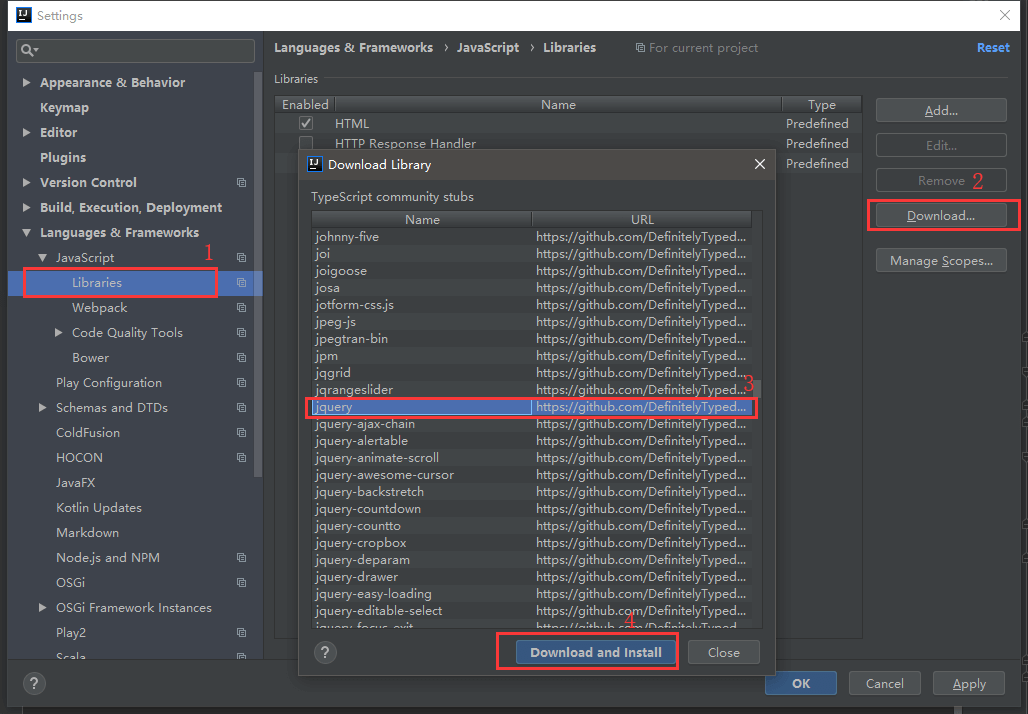Click the project-level icon beside Node.js and NPM

[x=241, y=558]
